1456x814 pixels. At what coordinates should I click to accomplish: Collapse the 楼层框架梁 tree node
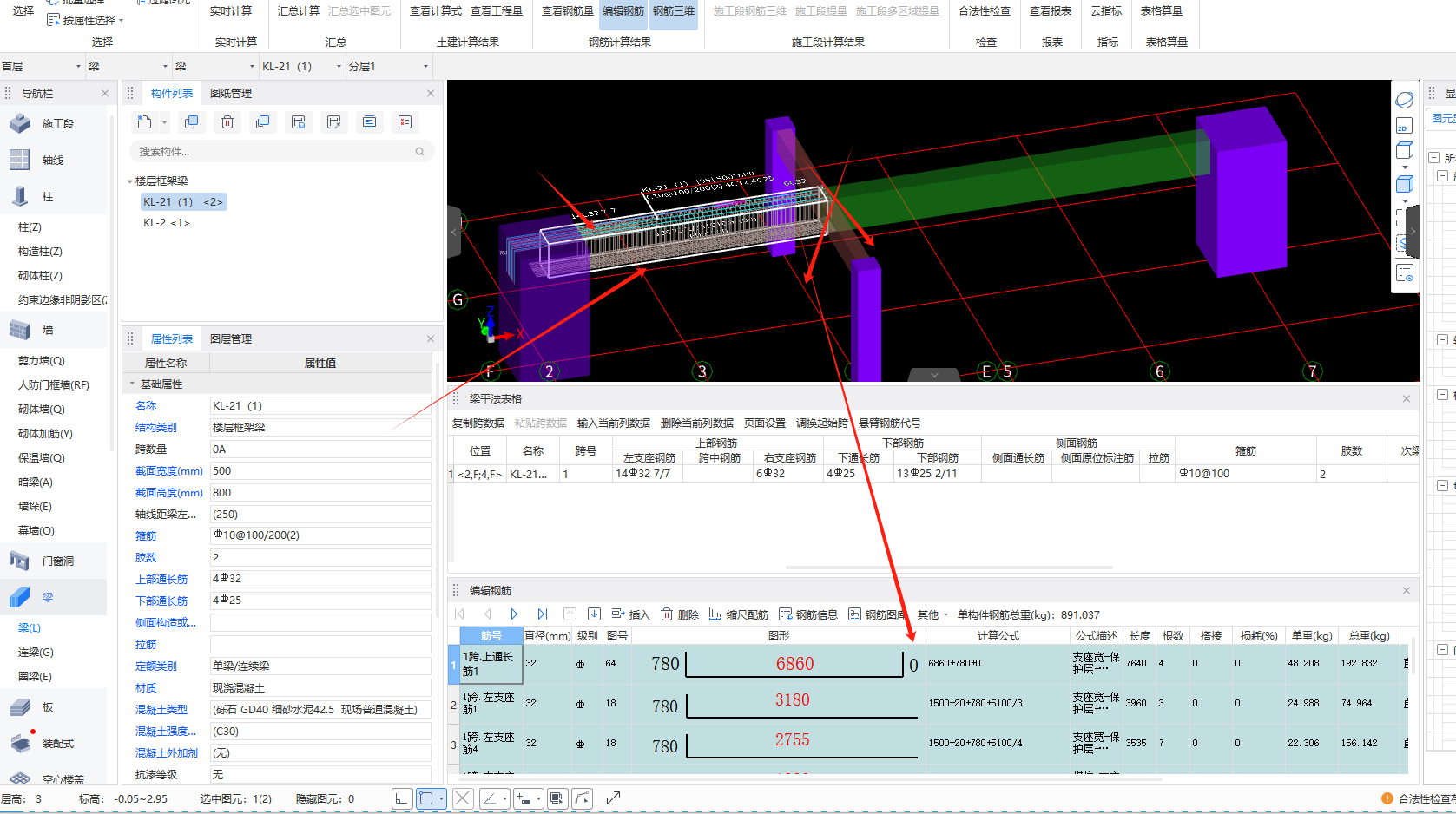[130, 181]
